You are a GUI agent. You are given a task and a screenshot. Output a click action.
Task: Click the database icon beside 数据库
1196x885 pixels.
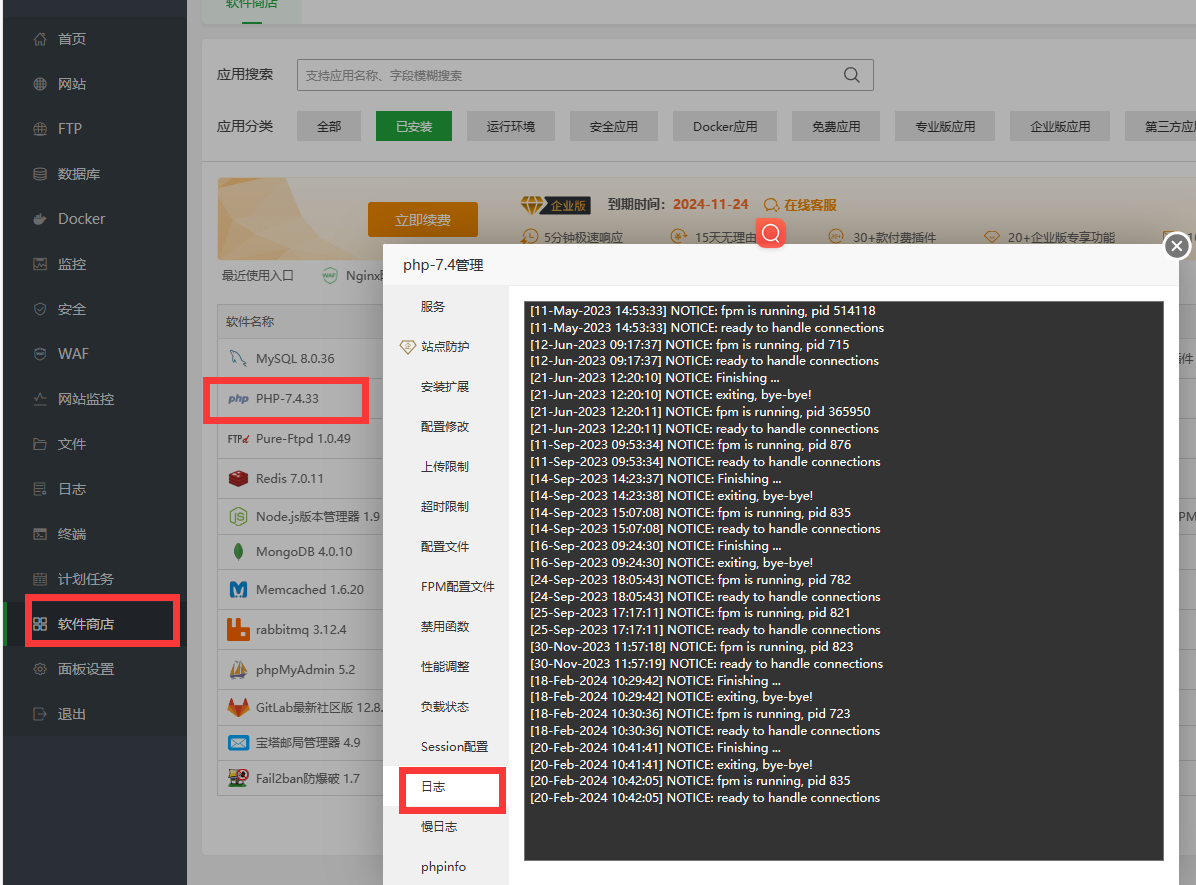coord(40,174)
